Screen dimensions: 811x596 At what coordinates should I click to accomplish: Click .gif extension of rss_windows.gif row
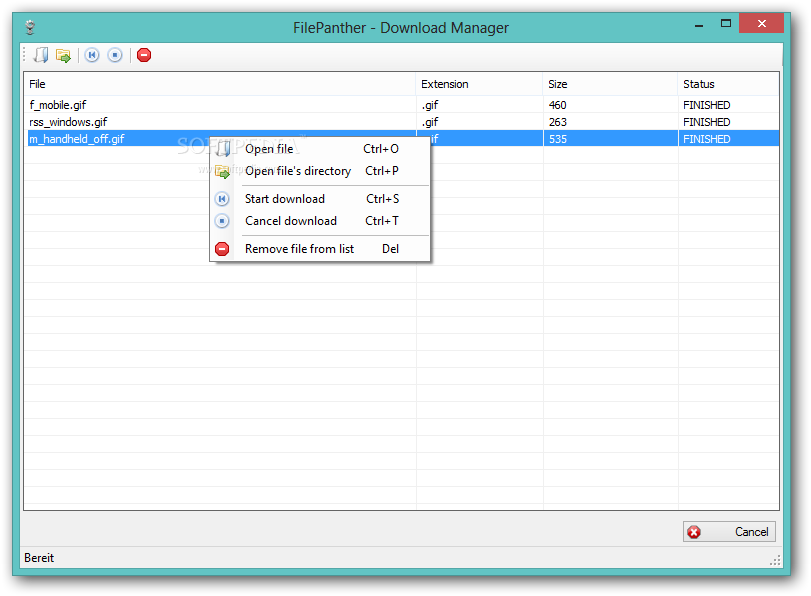[x=430, y=122]
